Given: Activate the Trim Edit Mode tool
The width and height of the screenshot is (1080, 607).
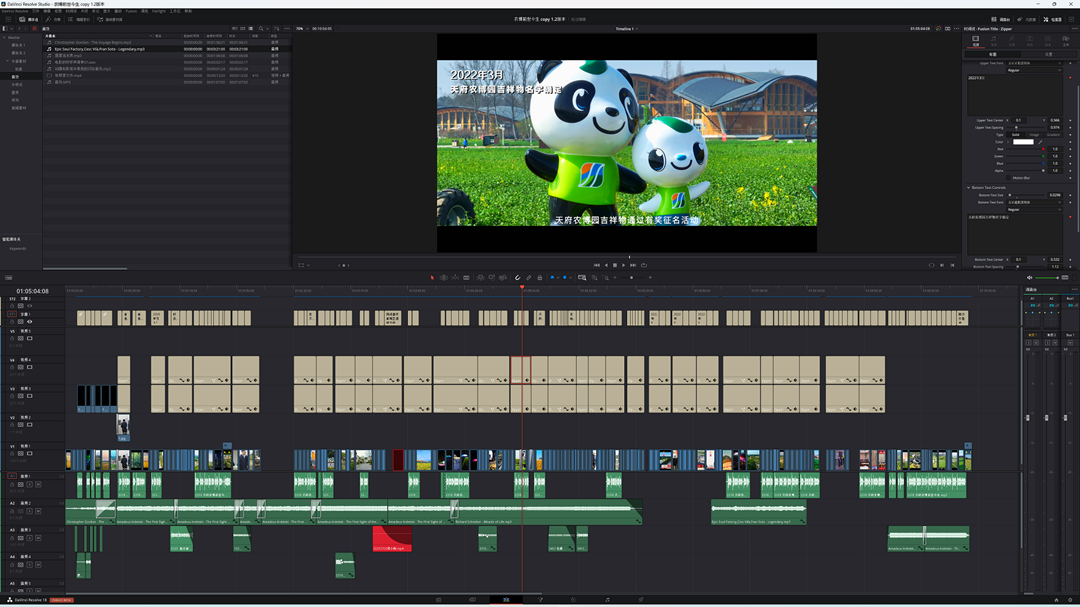Looking at the screenshot, I should point(444,278).
